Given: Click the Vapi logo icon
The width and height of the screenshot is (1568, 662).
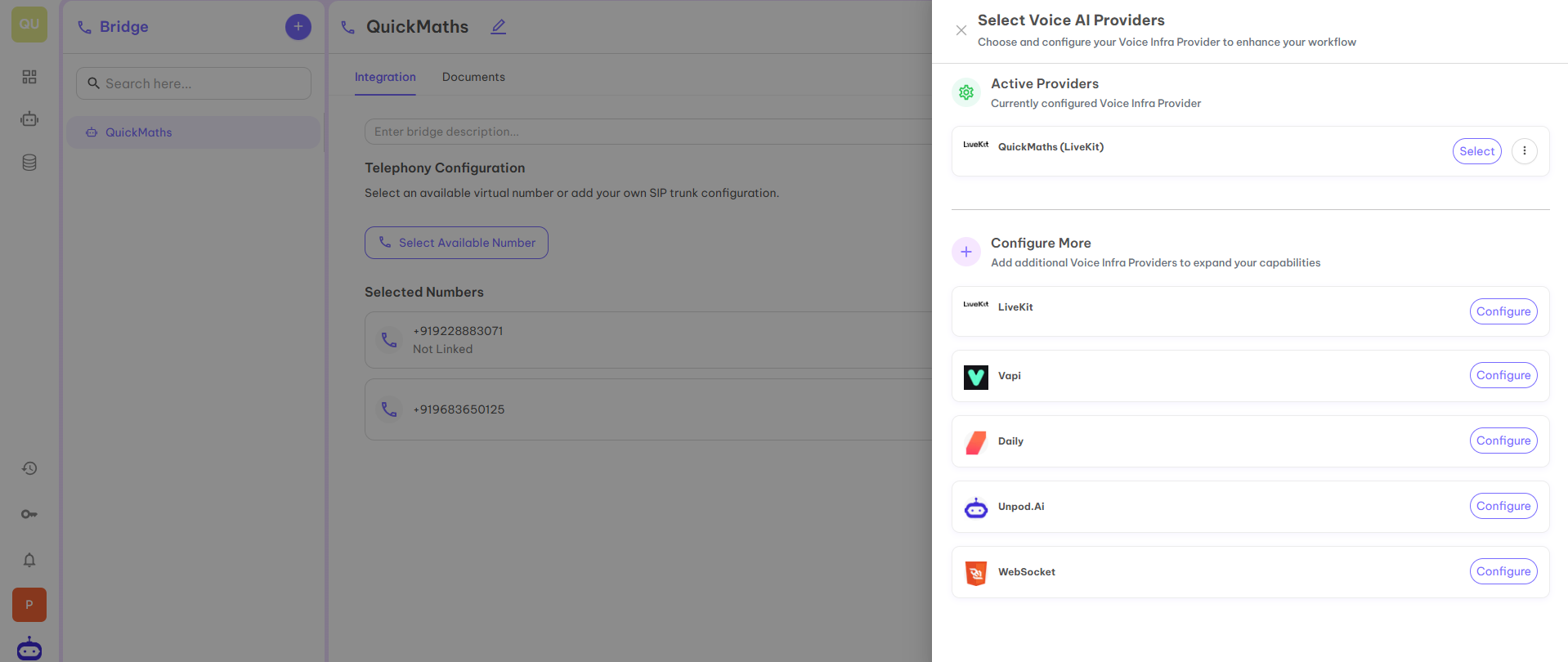Looking at the screenshot, I should click(976, 377).
